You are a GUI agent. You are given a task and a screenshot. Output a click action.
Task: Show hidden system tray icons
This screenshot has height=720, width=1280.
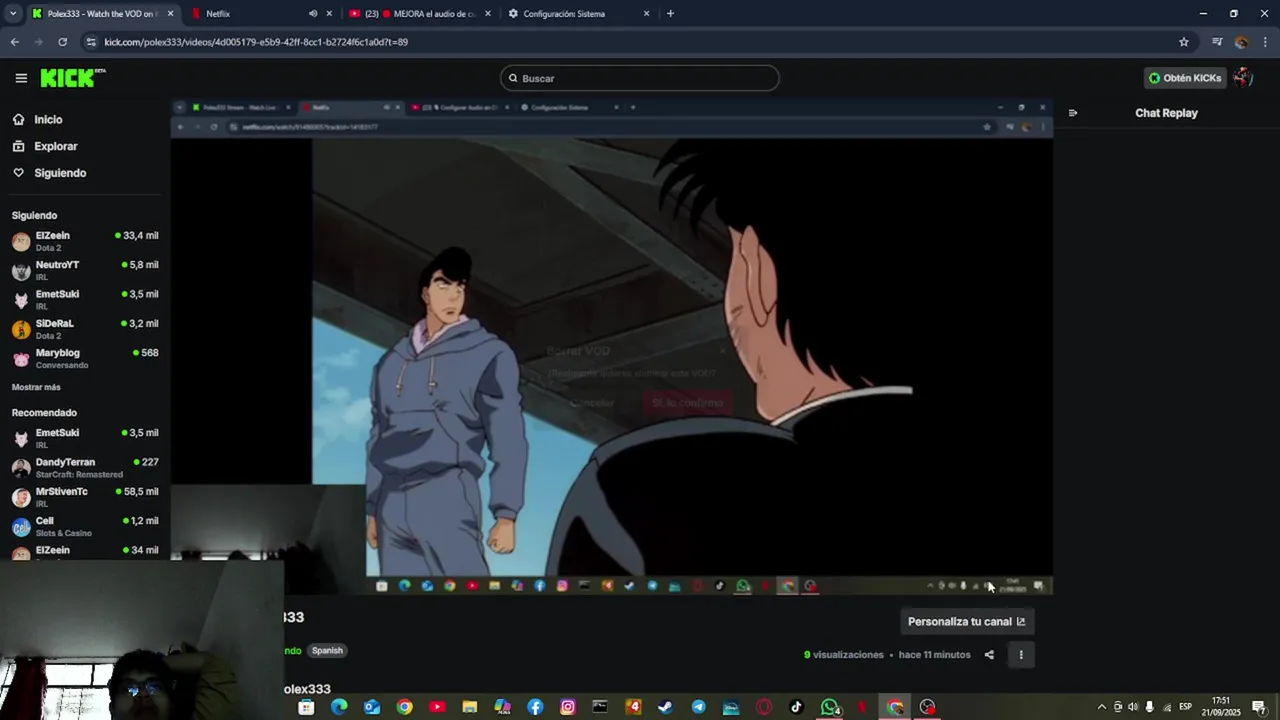pyautogui.click(x=1102, y=707)
